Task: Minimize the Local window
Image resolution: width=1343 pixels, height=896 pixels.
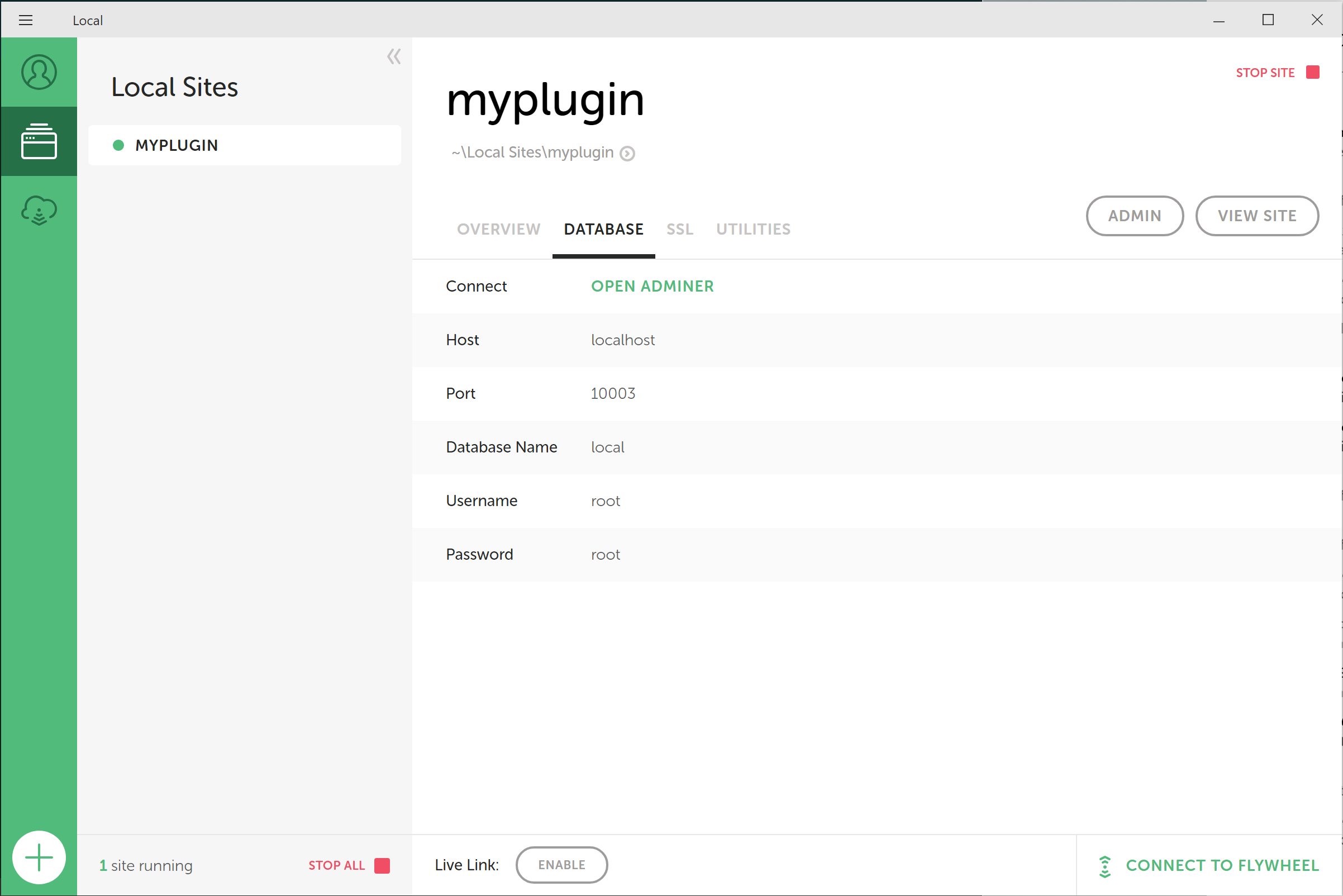Action: pos(1218,20)
